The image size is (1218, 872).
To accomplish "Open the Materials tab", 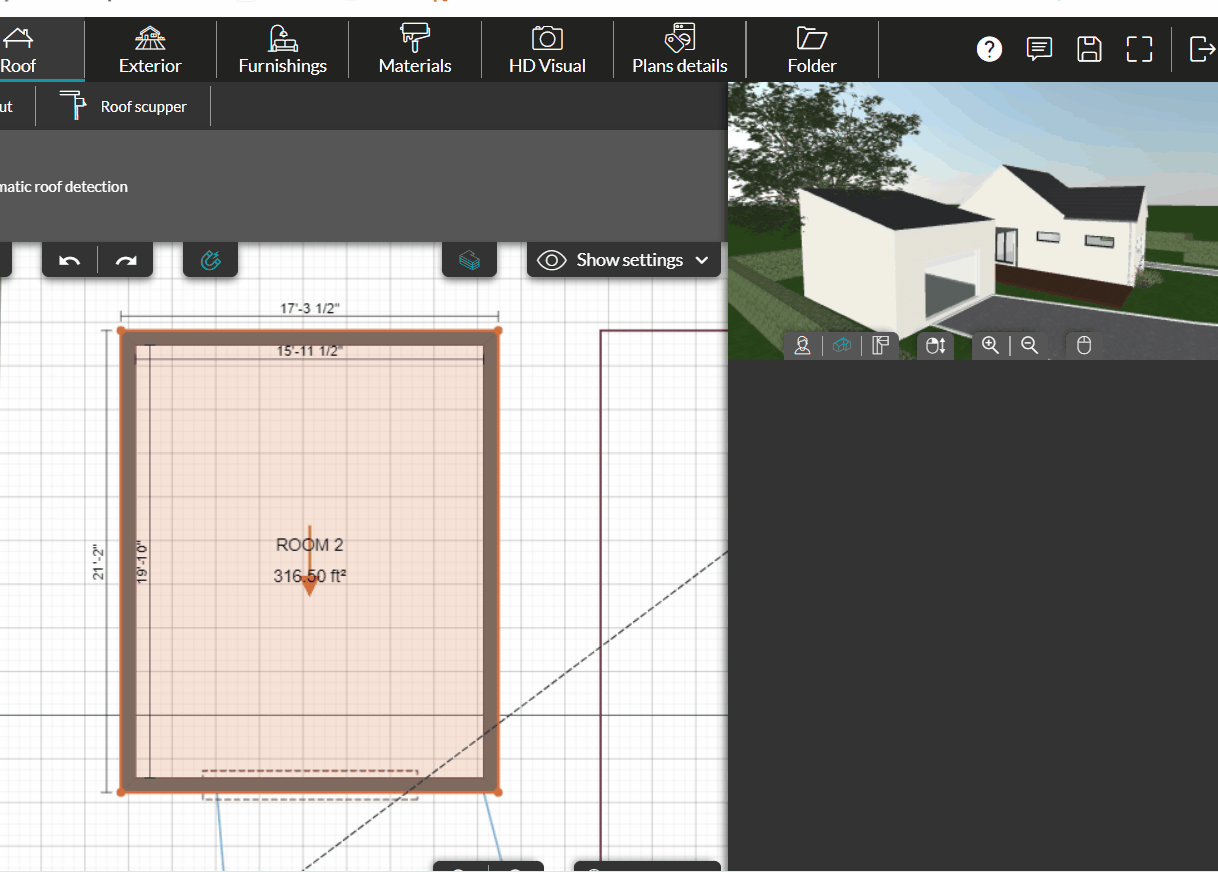I will pos(414,49).
